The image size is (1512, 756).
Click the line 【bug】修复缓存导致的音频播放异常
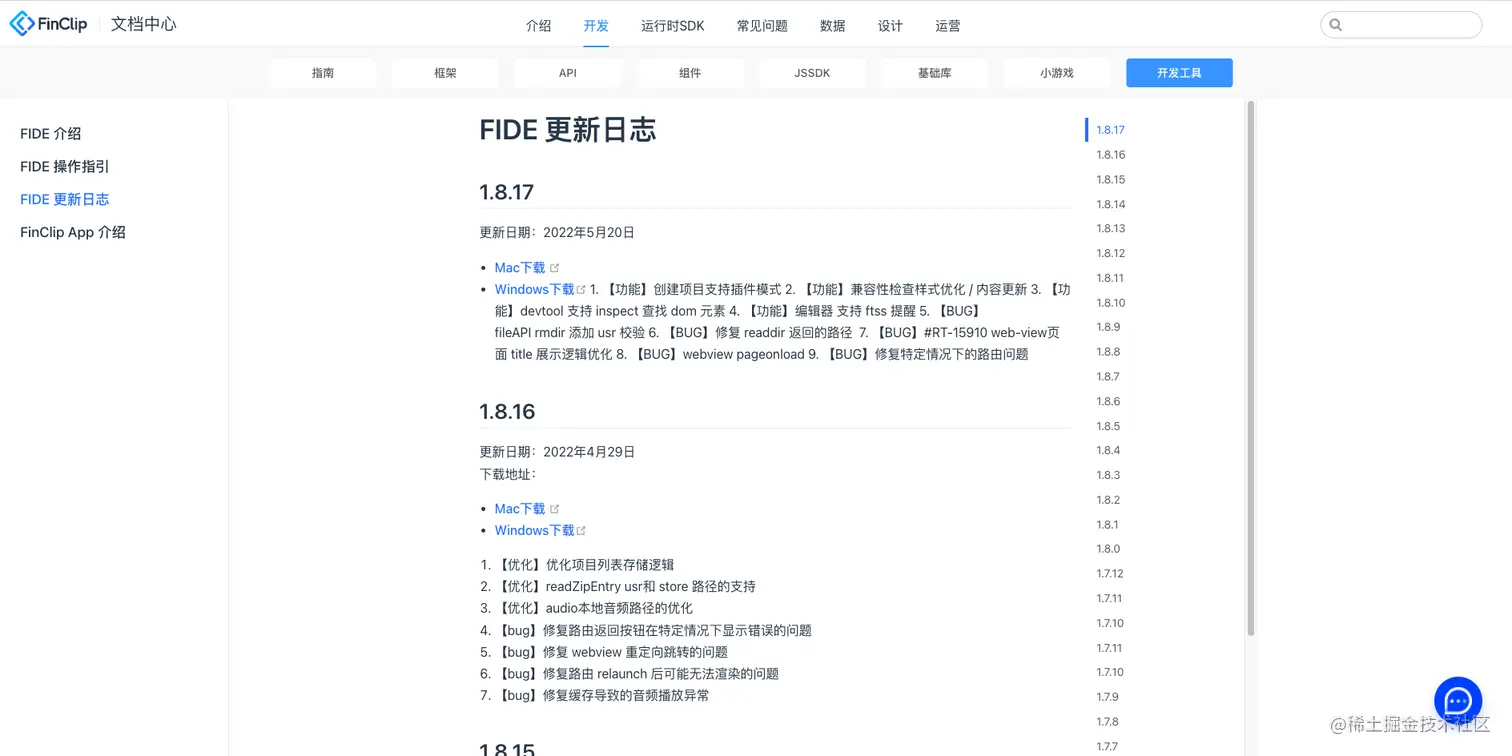pos(603,696)
